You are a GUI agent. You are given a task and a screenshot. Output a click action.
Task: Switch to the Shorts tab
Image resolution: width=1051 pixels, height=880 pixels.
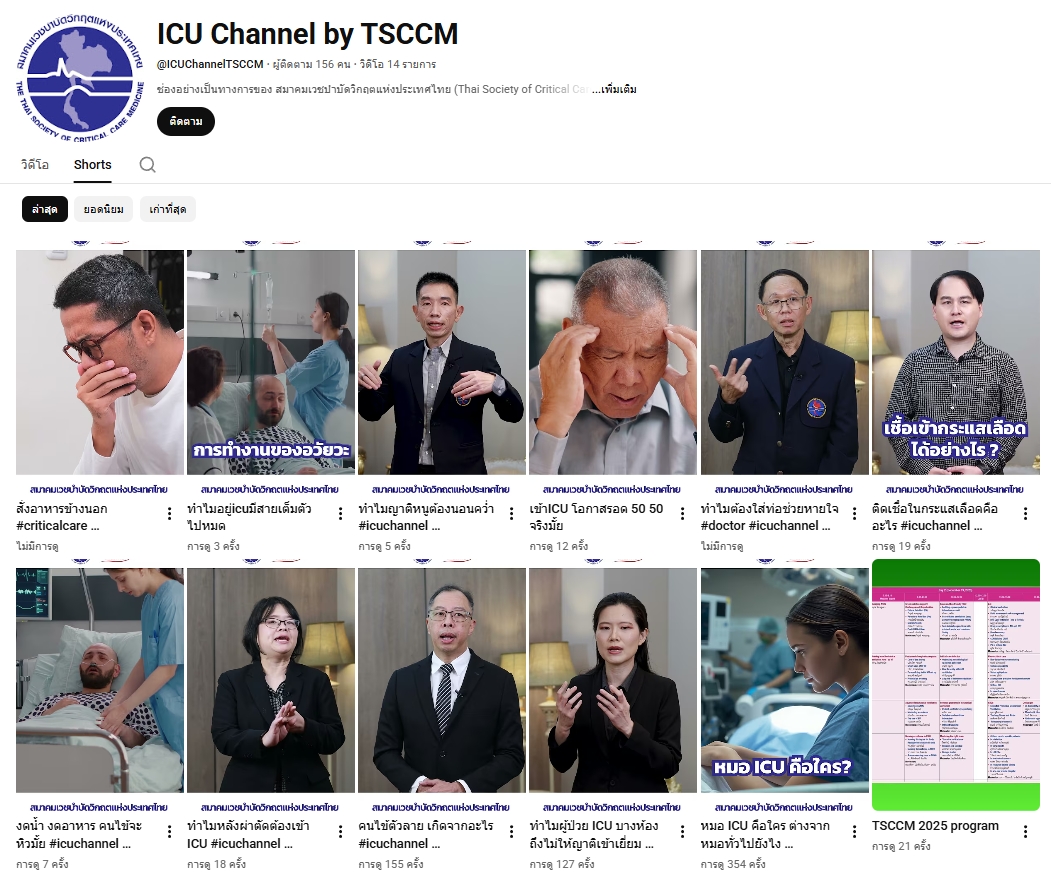tap(93, 165)
